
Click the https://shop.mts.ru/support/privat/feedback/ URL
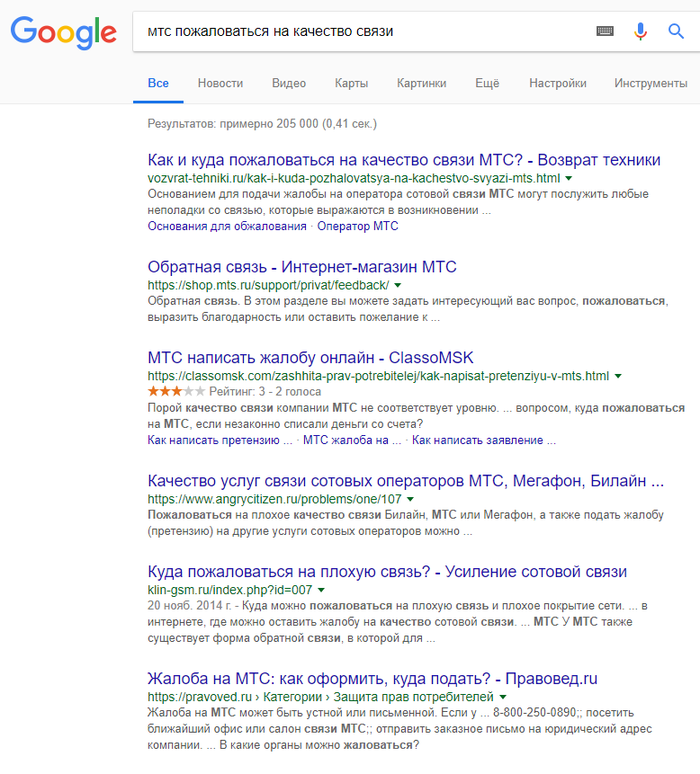[269, 285]
